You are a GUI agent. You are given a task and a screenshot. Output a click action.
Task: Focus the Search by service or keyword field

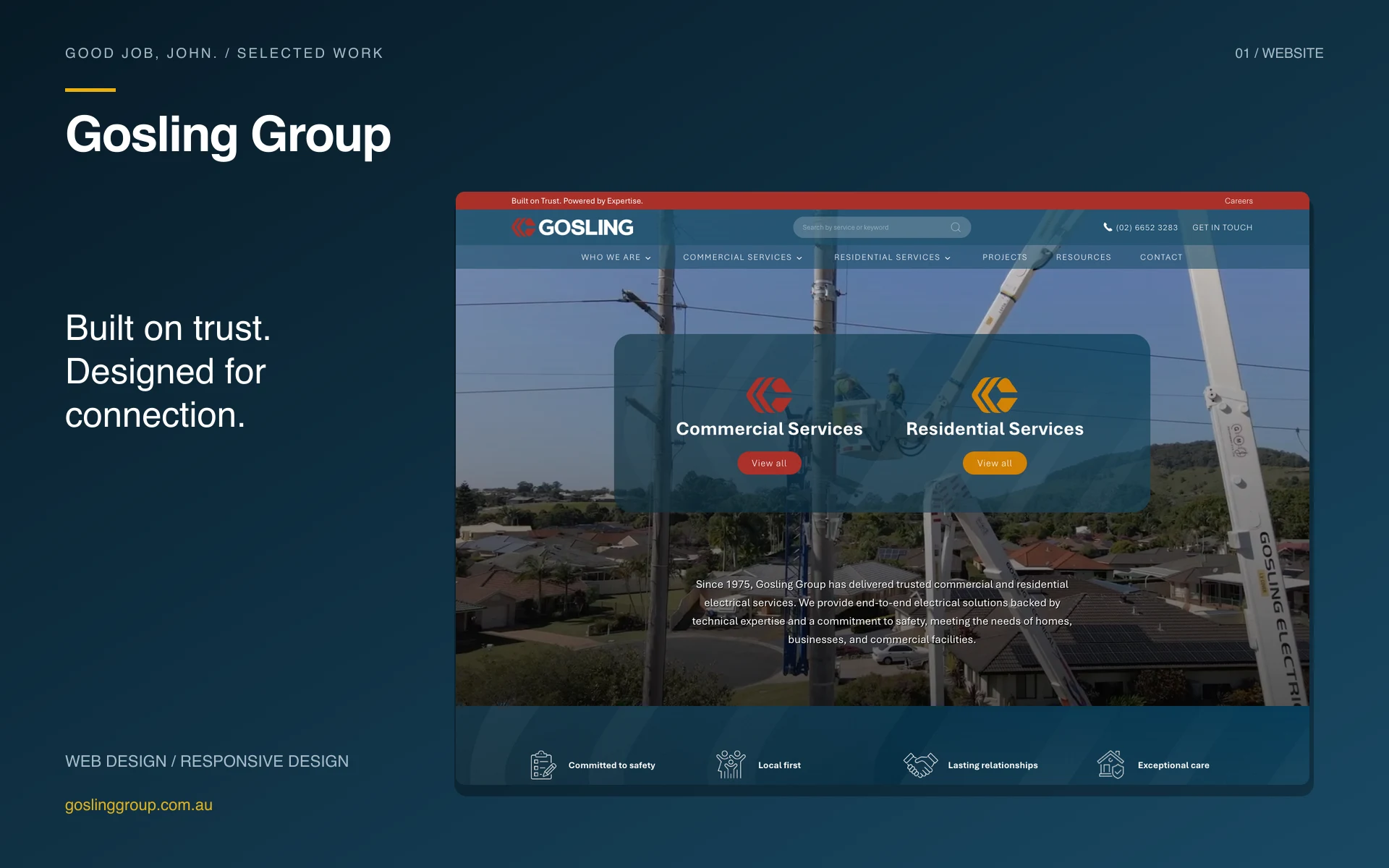(x=882, y=227)
